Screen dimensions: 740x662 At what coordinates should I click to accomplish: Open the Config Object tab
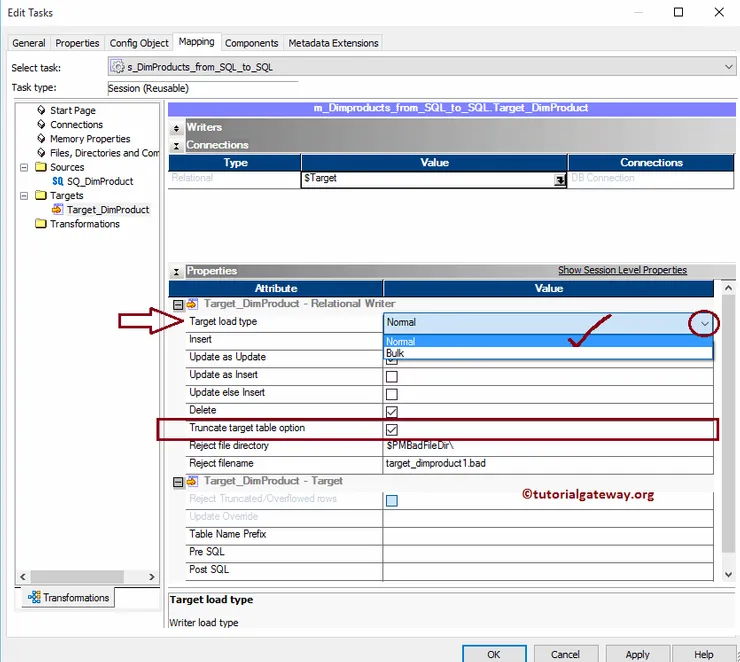139,43
